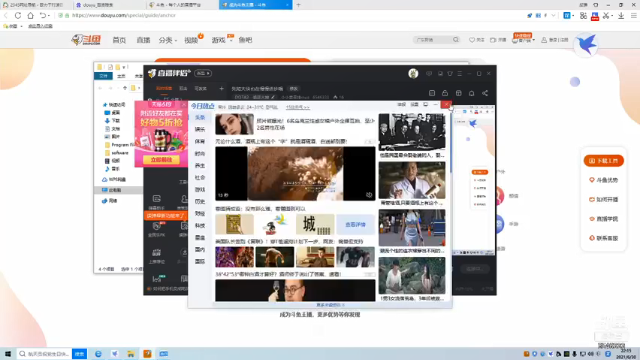
Task: Open the doctor in white coat news thumbnail
Action: pos(412,180)
